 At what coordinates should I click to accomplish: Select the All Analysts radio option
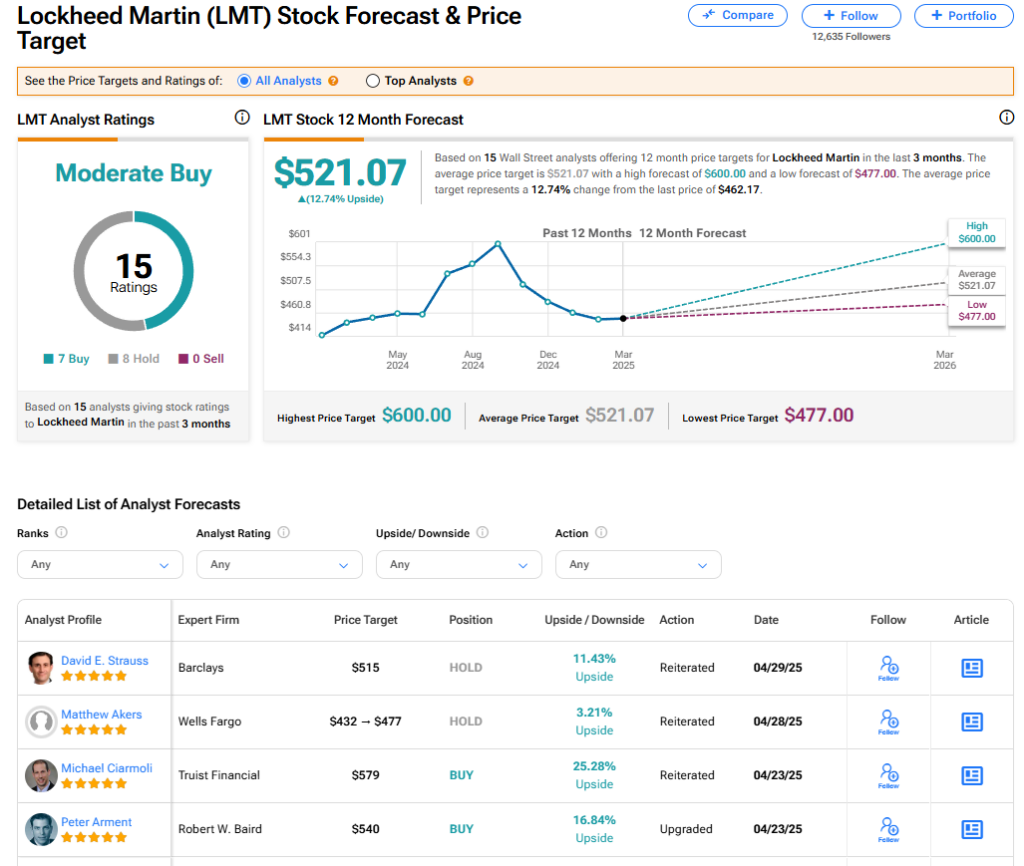tap(244, 81)
